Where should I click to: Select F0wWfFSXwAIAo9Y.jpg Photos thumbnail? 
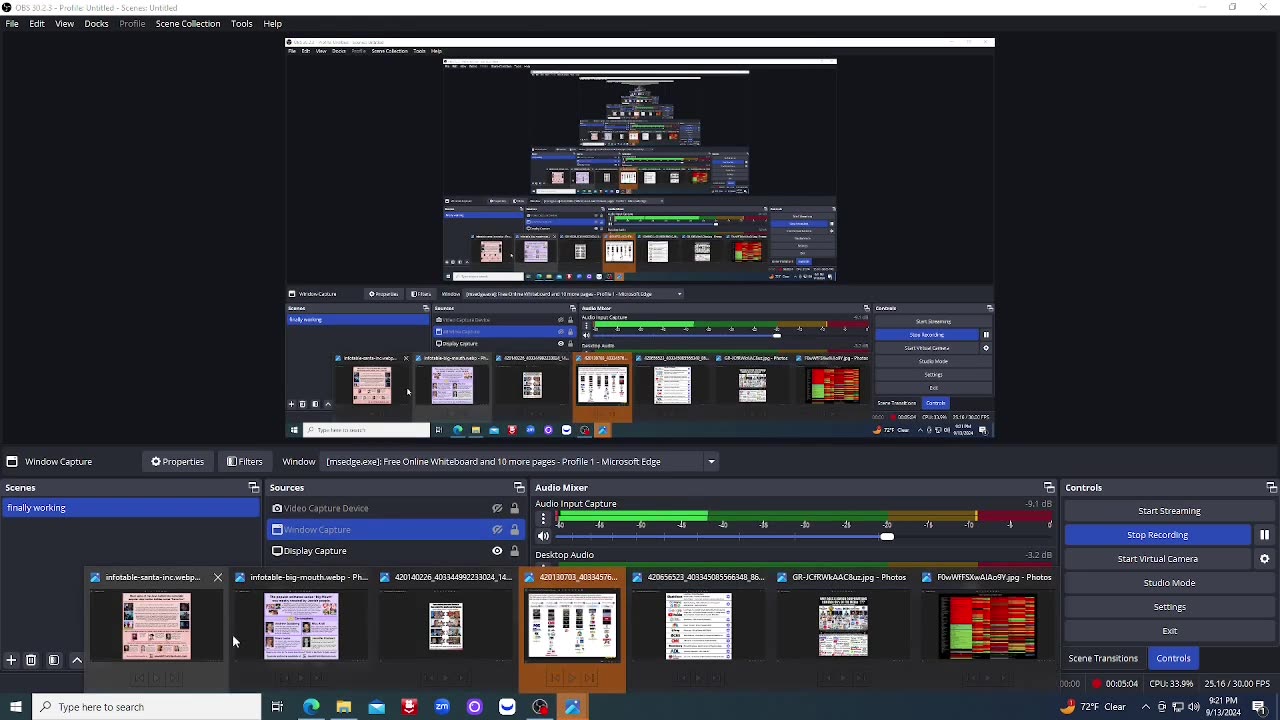point(988,627)
